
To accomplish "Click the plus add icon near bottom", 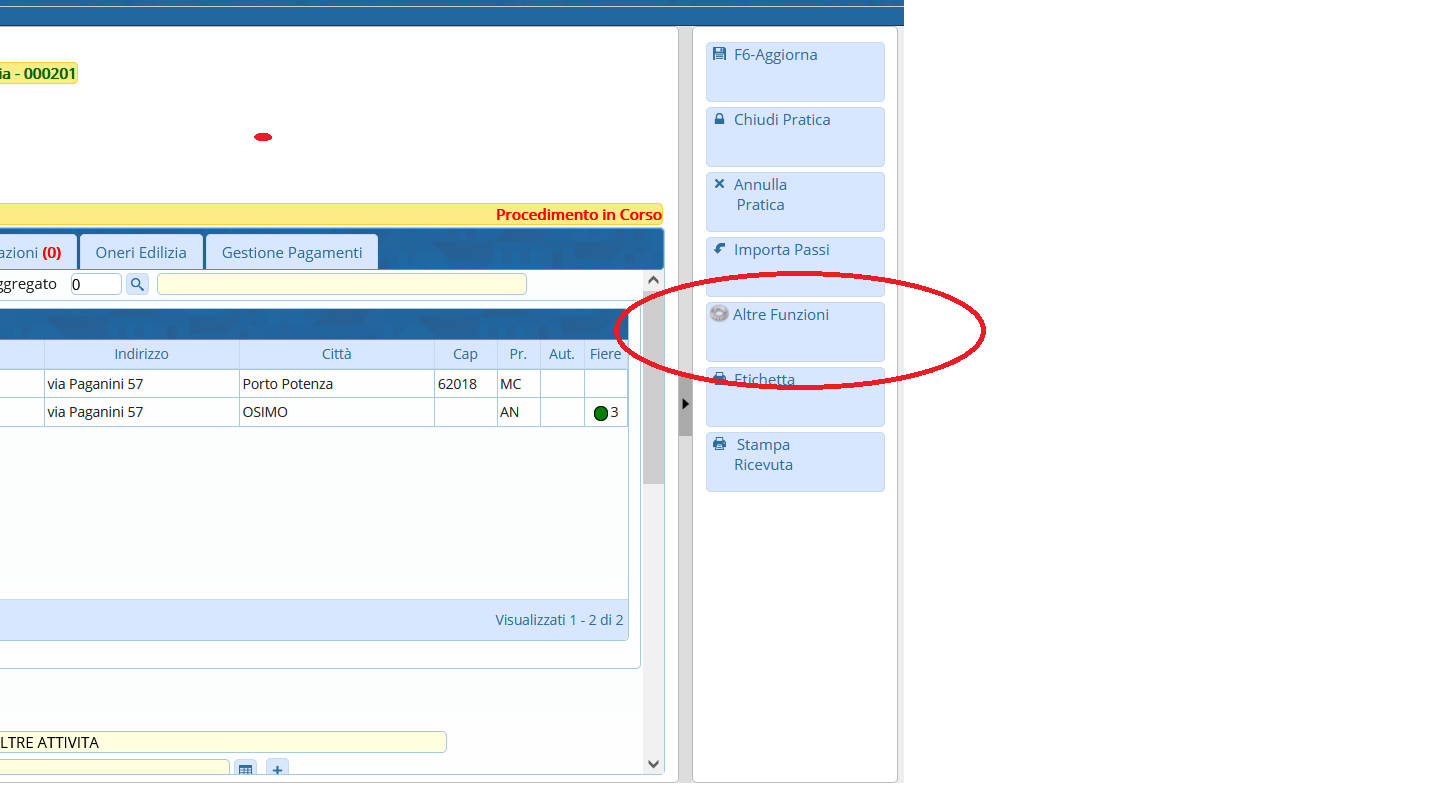I will pyautogui.click(x=277, y=770).
